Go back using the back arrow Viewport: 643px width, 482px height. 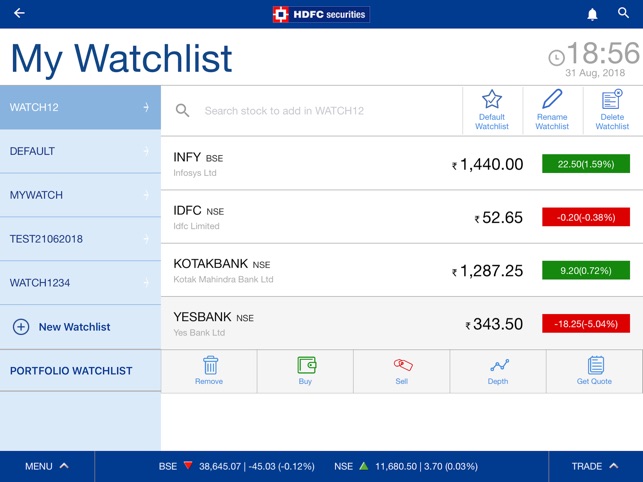coord(19,13)
